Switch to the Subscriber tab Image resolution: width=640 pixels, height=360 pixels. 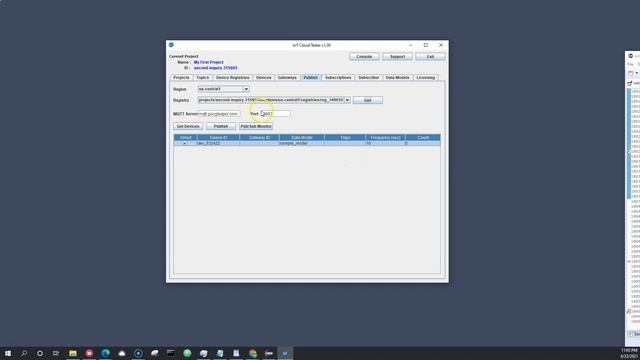point(369,78)
